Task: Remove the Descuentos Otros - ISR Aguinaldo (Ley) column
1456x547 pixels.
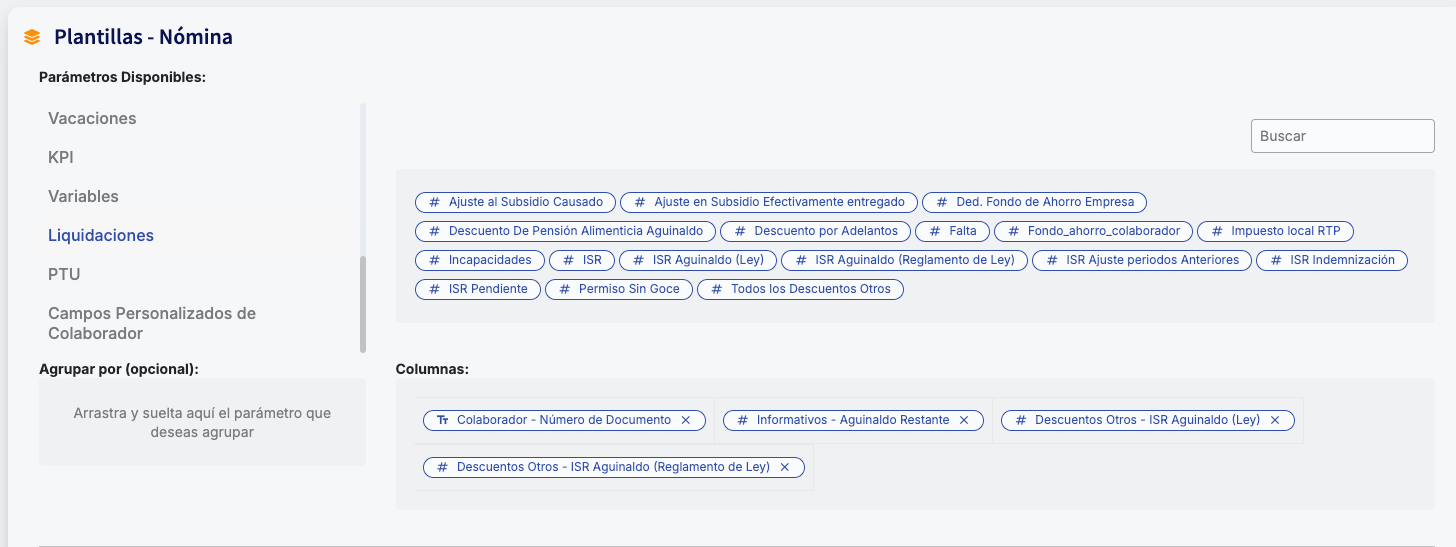Action: coord(1275,421)
